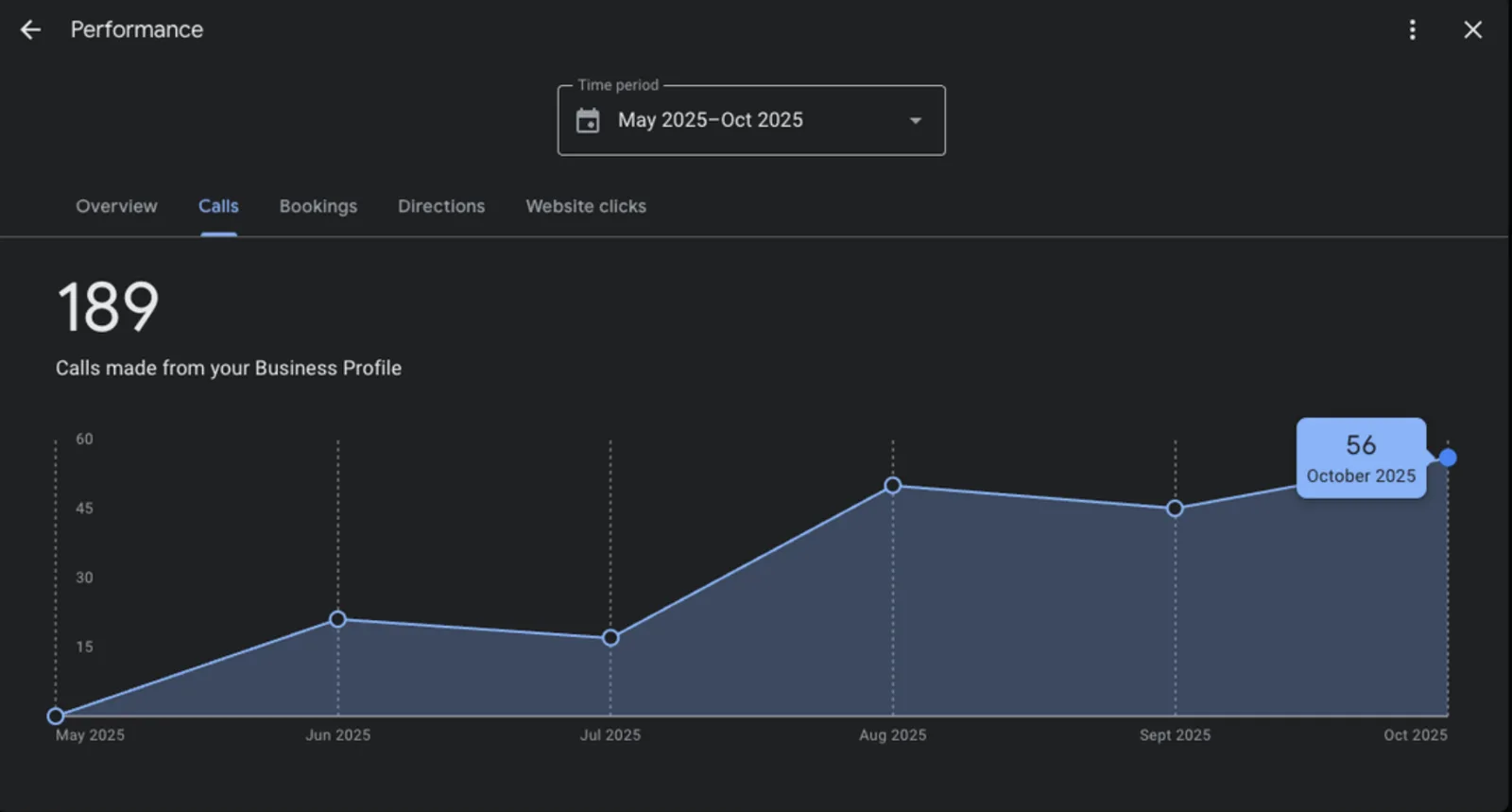Open the three-dot more options menu
Image resolution: width=1512 pixels, height=812 pixels.
[x=1413, y=30]
